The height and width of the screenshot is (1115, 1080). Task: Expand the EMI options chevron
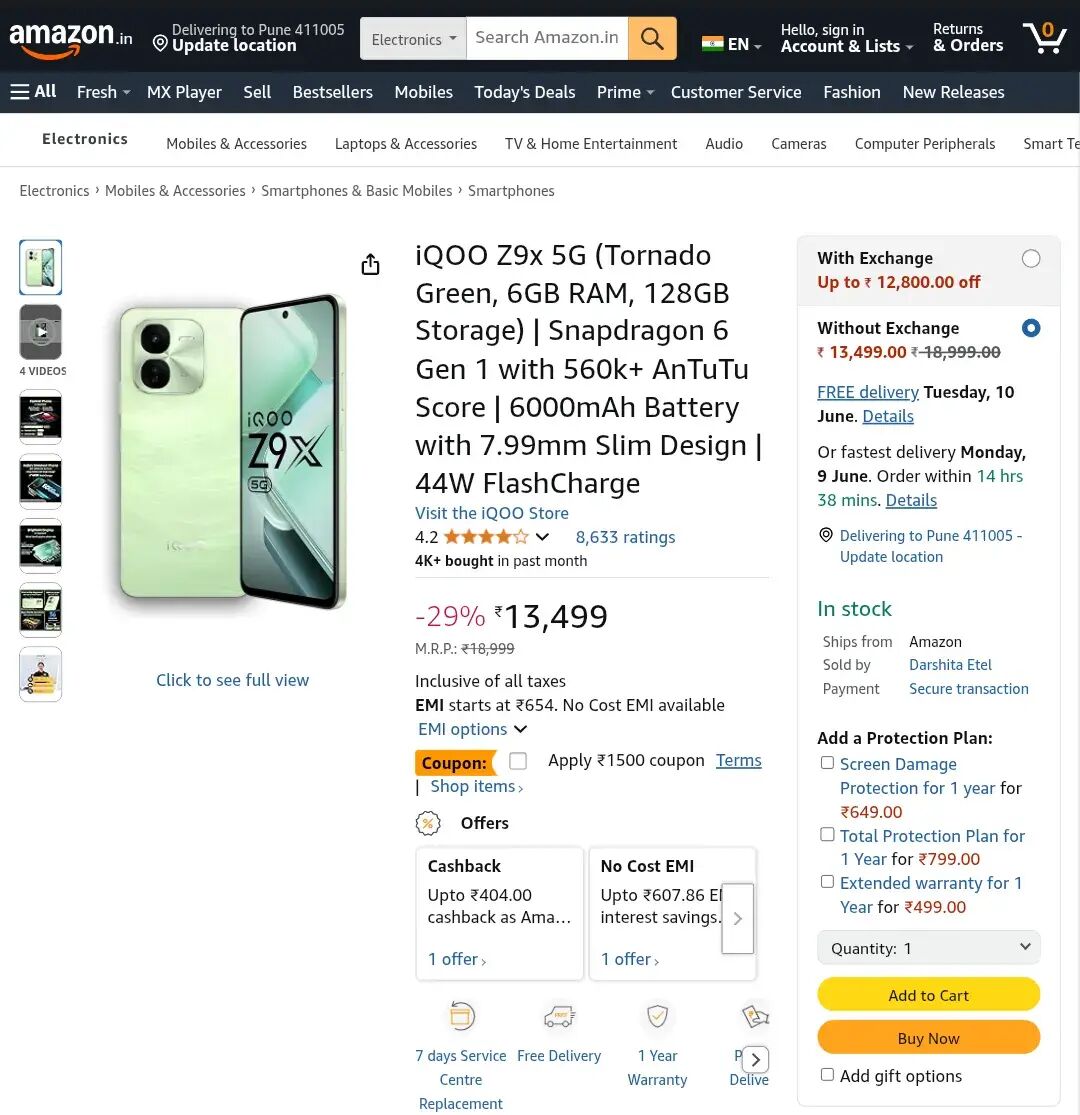(x=520, y=730)
